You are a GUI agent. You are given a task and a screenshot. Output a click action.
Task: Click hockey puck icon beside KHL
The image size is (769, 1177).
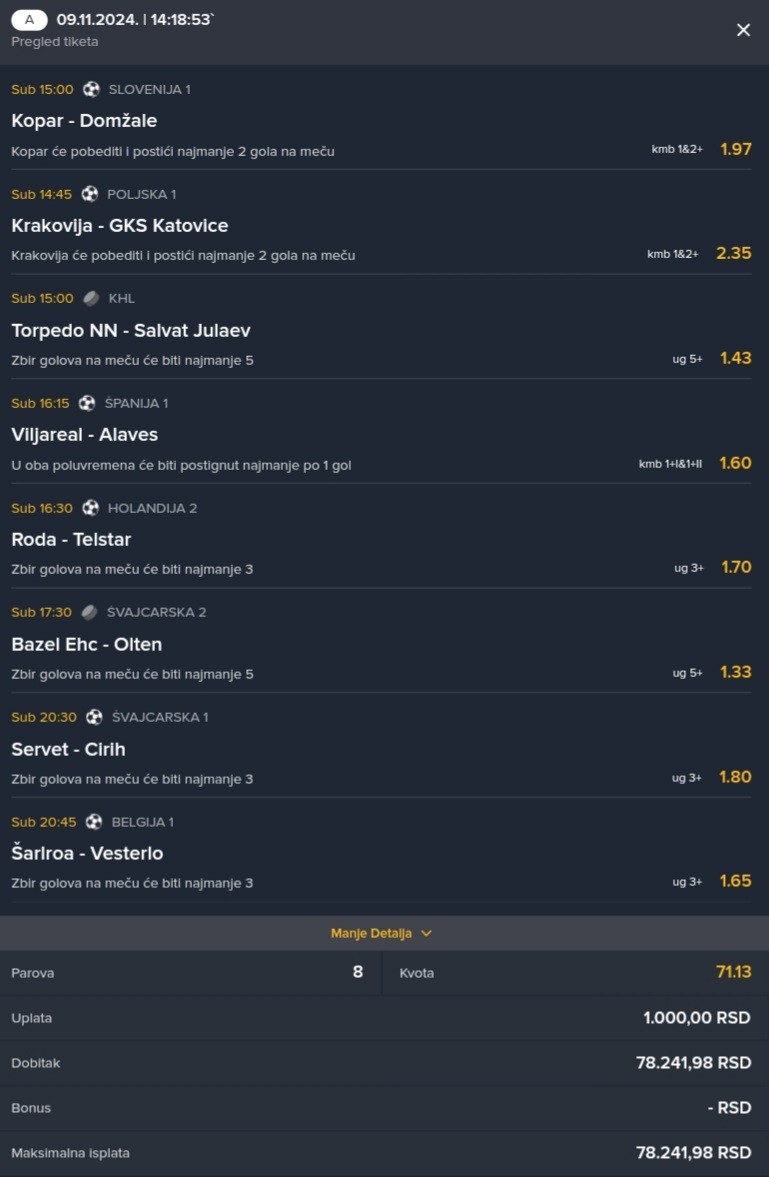tap(91, 298)
